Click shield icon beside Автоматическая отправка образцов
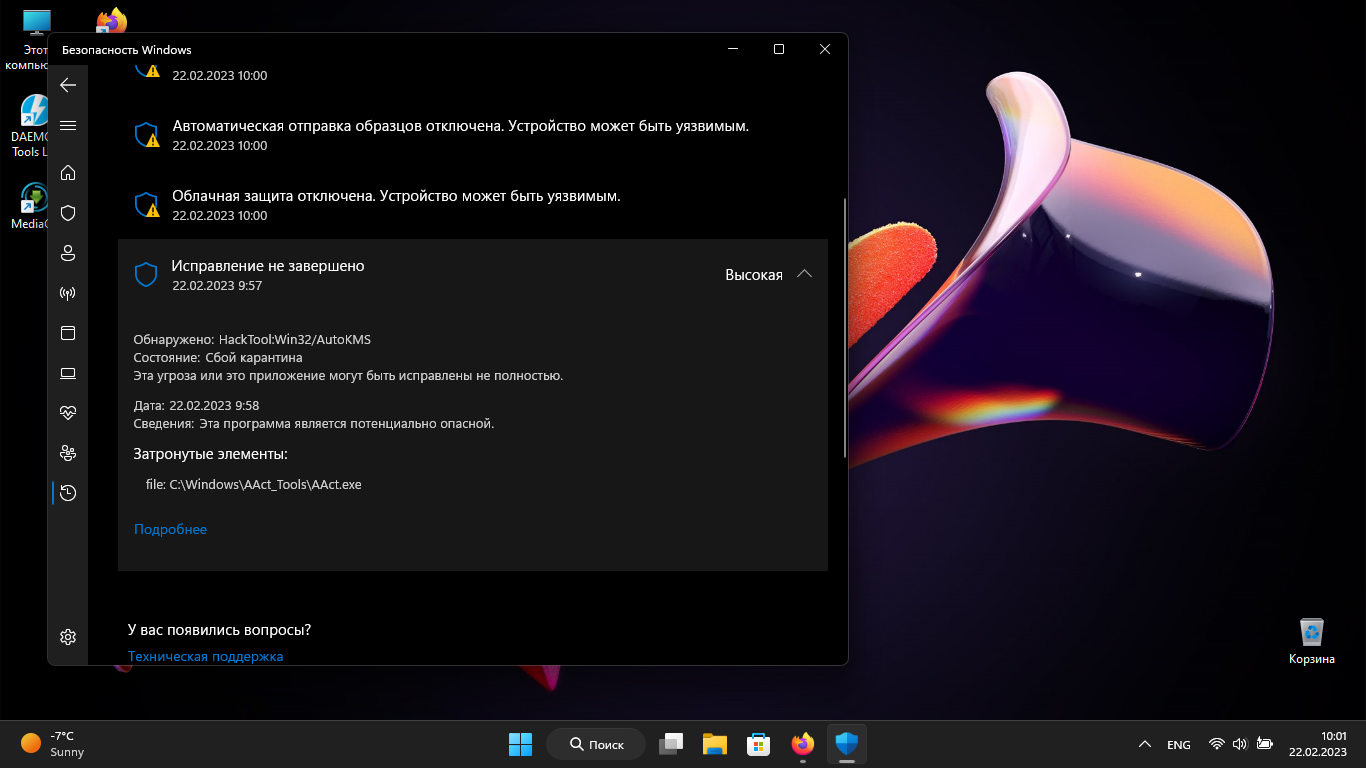The height and width of the screenshot is (768, 1366). click(x=147, y=135)
